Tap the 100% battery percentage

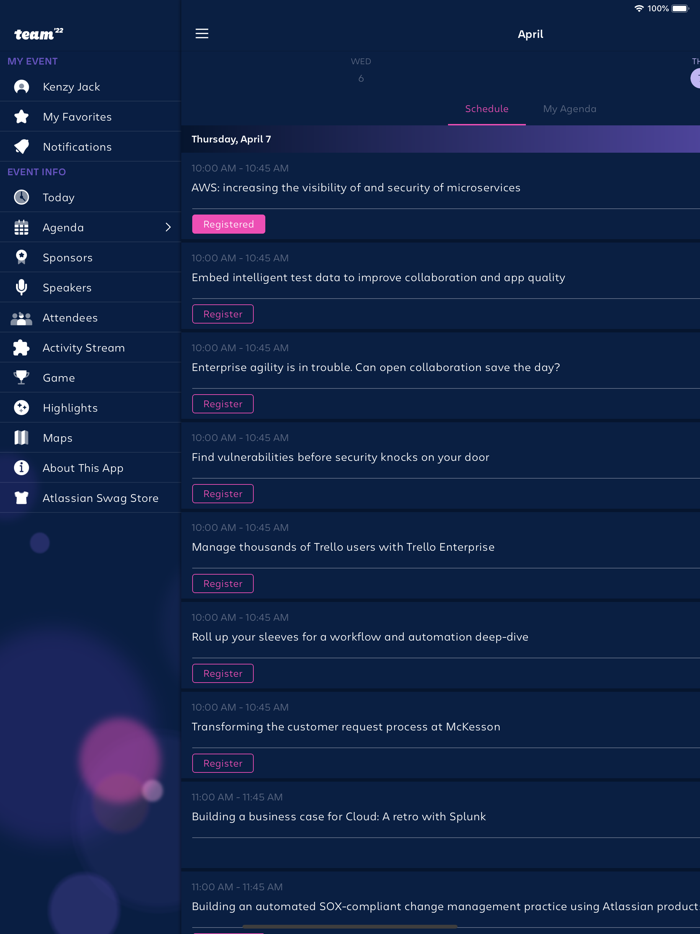pyautogui.click(x=658, y=8)
